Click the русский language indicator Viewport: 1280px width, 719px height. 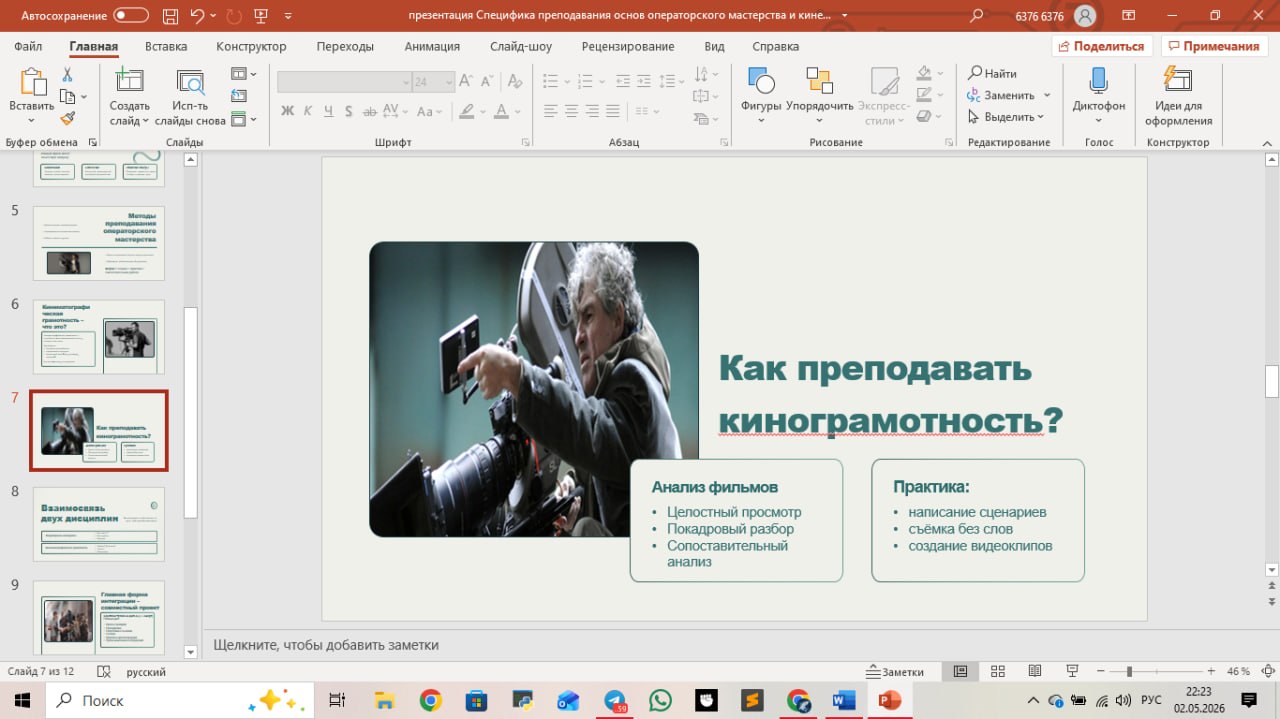point(146,672)
